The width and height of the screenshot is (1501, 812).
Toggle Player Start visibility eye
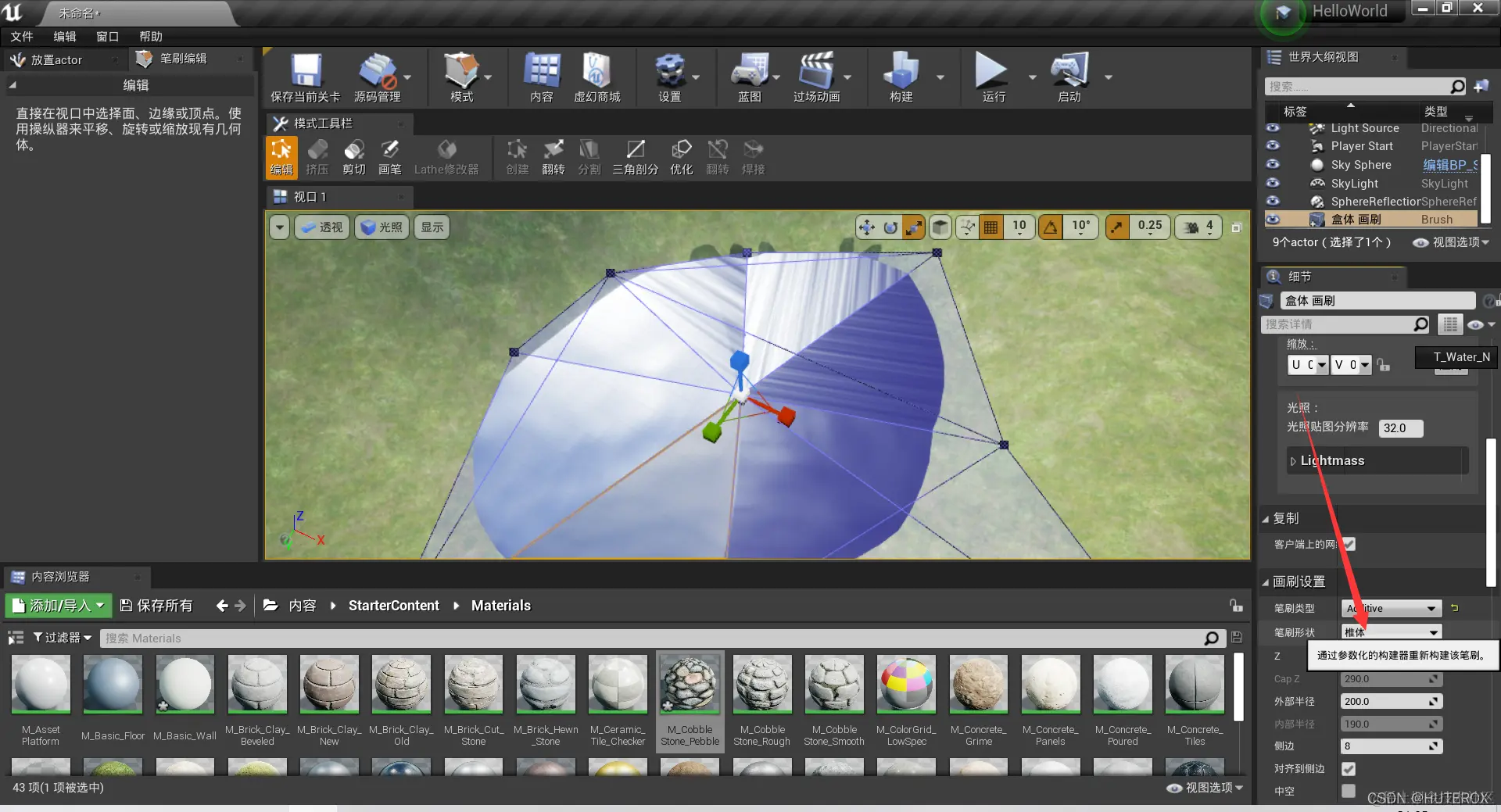coord(1273,145)
